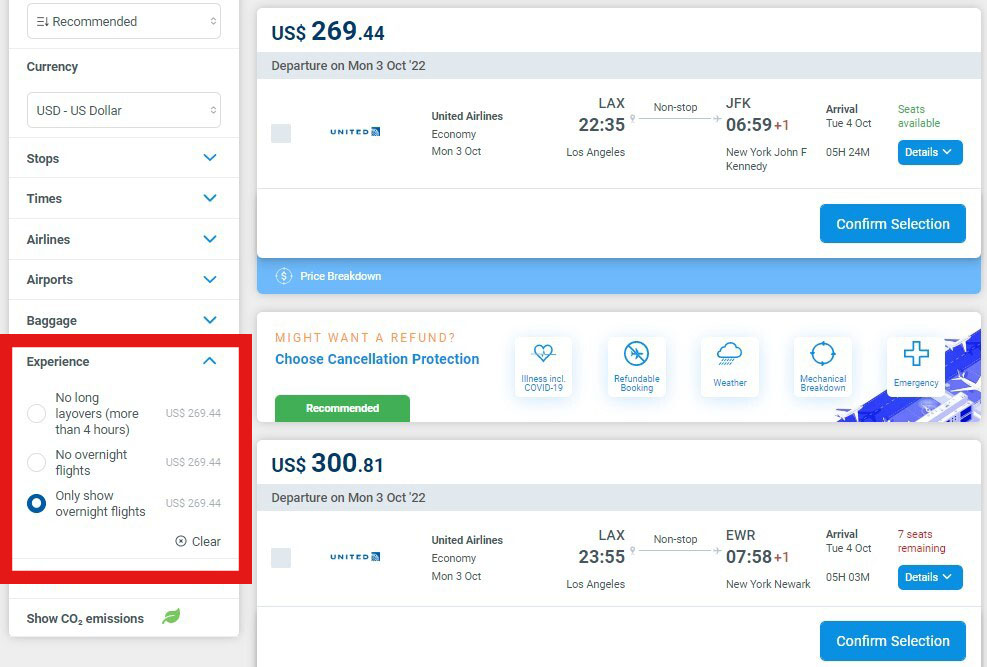Screen dimensions: 987x667
Task: Select No overnight flights radio option
Action: (x=37, y=462)
